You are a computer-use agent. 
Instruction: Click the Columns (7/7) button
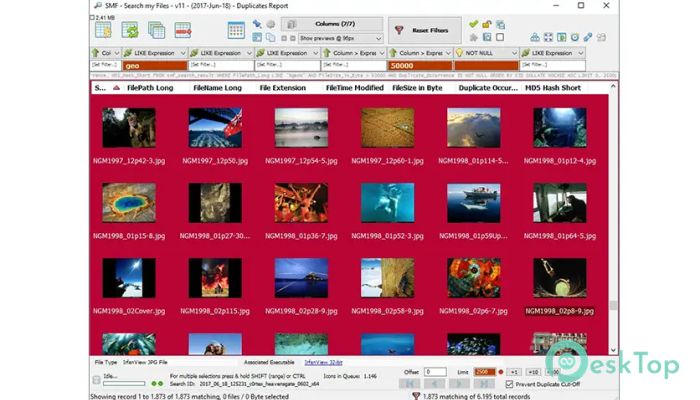(x=334, y=24)
